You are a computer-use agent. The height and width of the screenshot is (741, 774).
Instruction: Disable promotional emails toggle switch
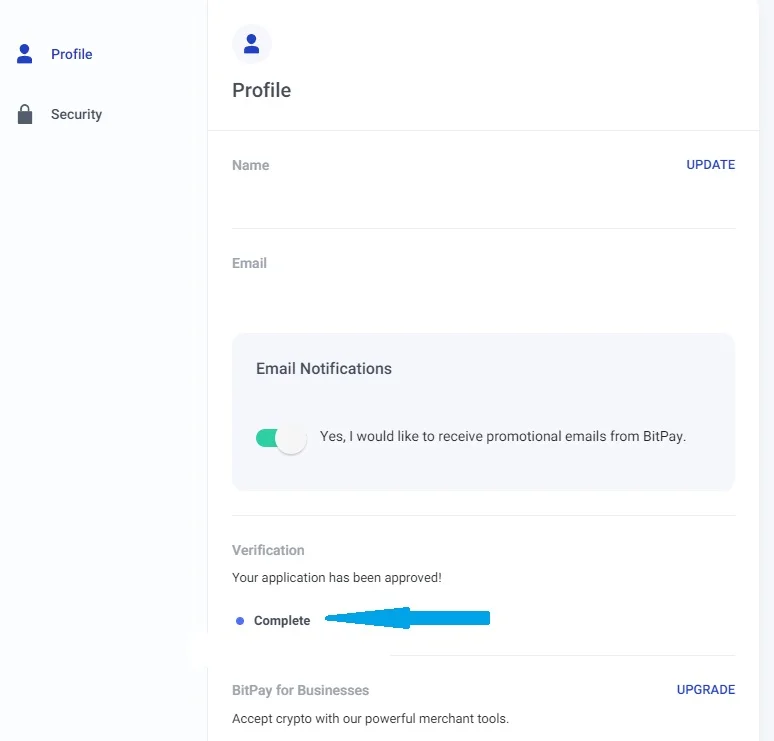pos(281,438)
